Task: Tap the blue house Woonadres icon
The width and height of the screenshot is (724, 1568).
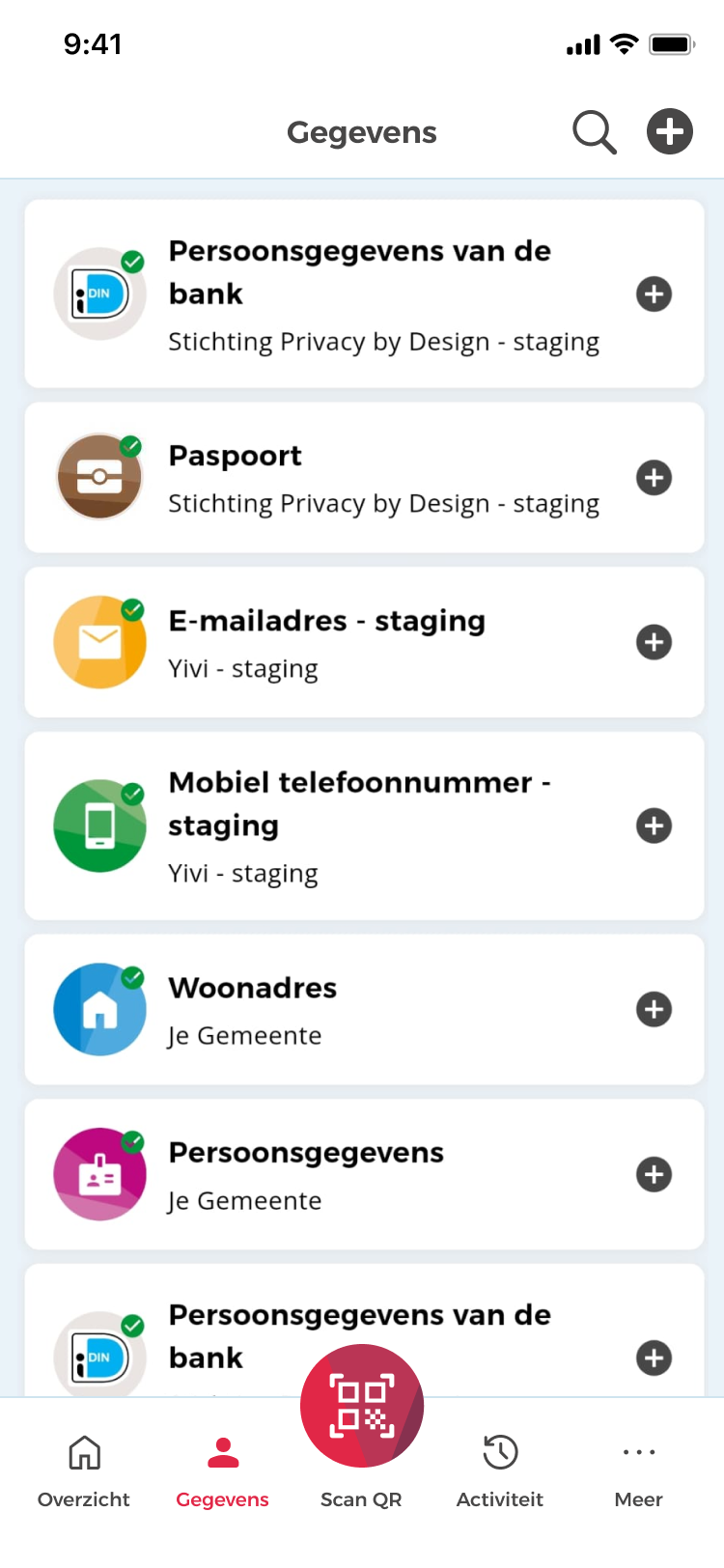Action: pos(99,1009)
